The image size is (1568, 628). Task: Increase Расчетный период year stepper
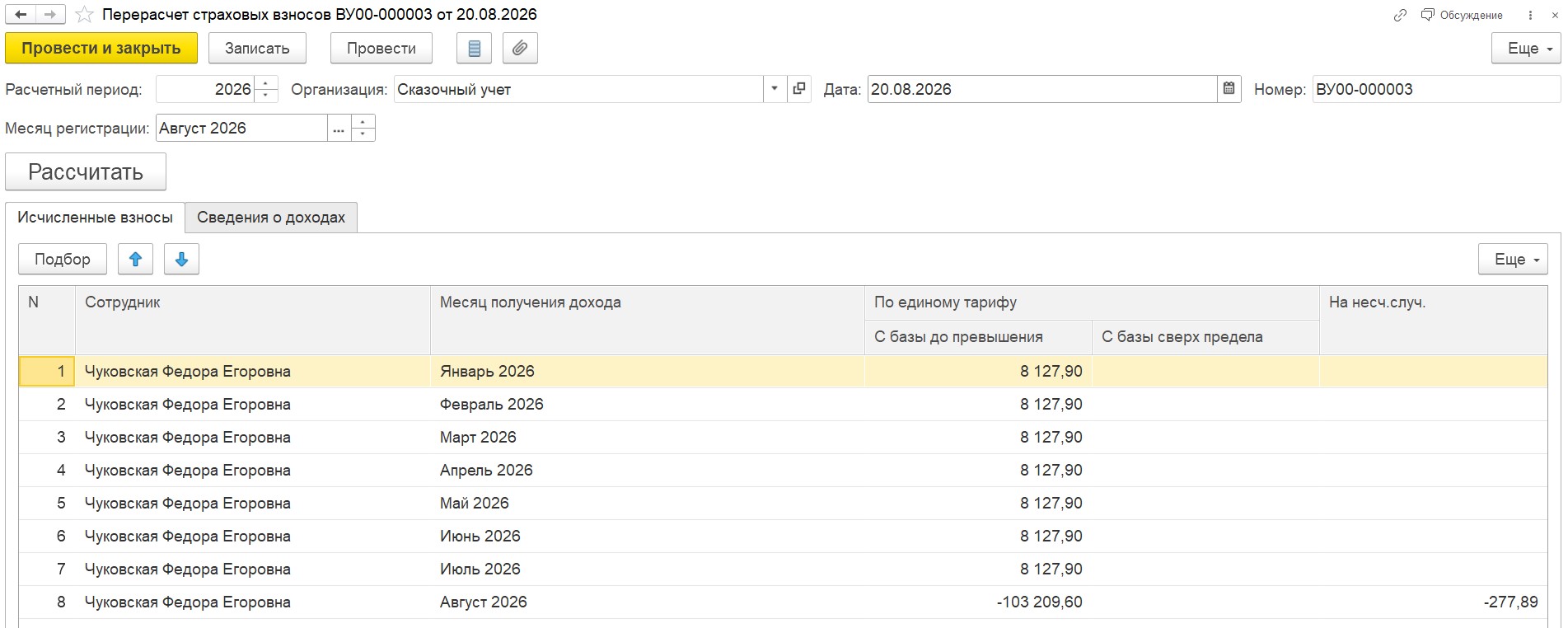pos(266,83)
